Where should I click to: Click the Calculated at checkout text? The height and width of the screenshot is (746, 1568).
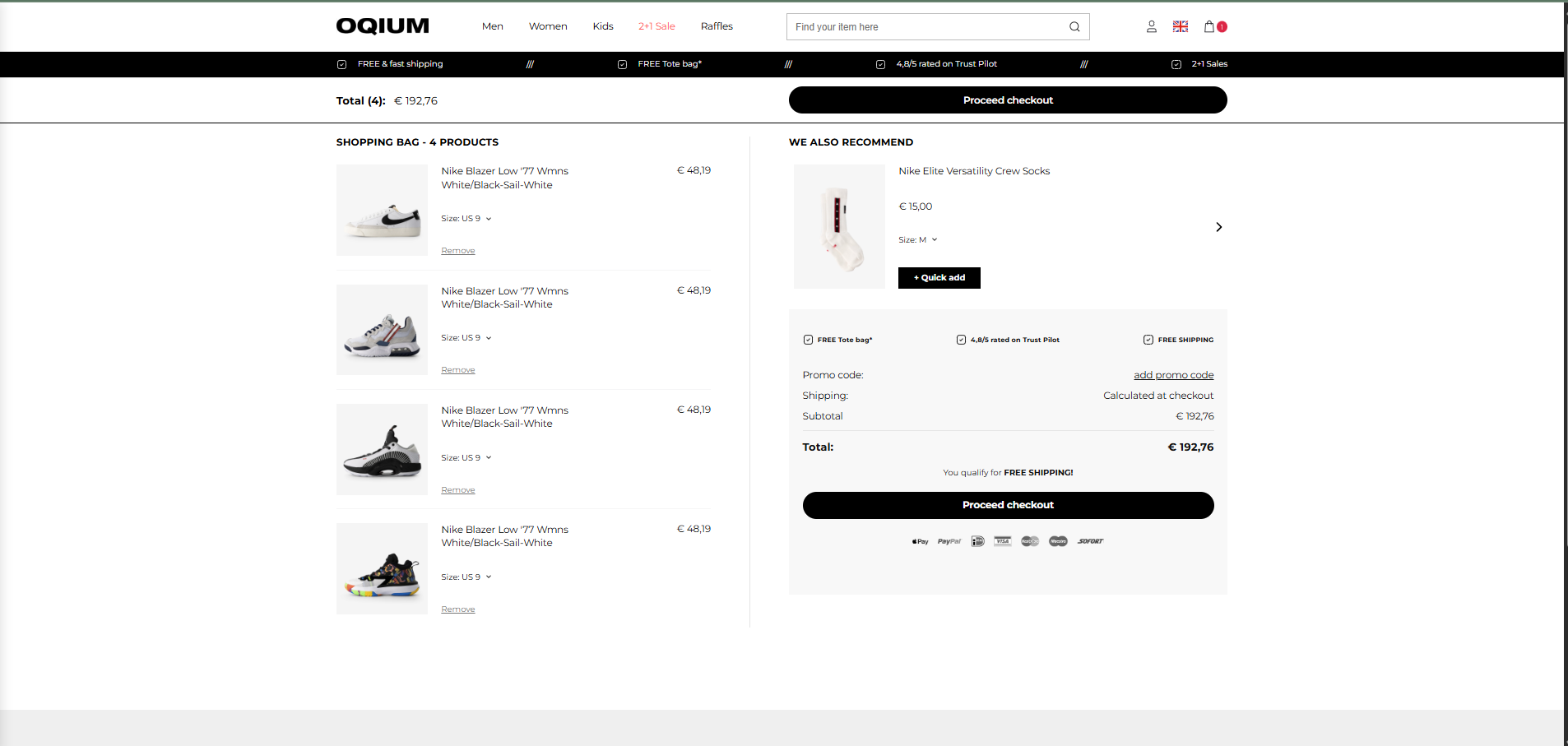point(1158,396)
